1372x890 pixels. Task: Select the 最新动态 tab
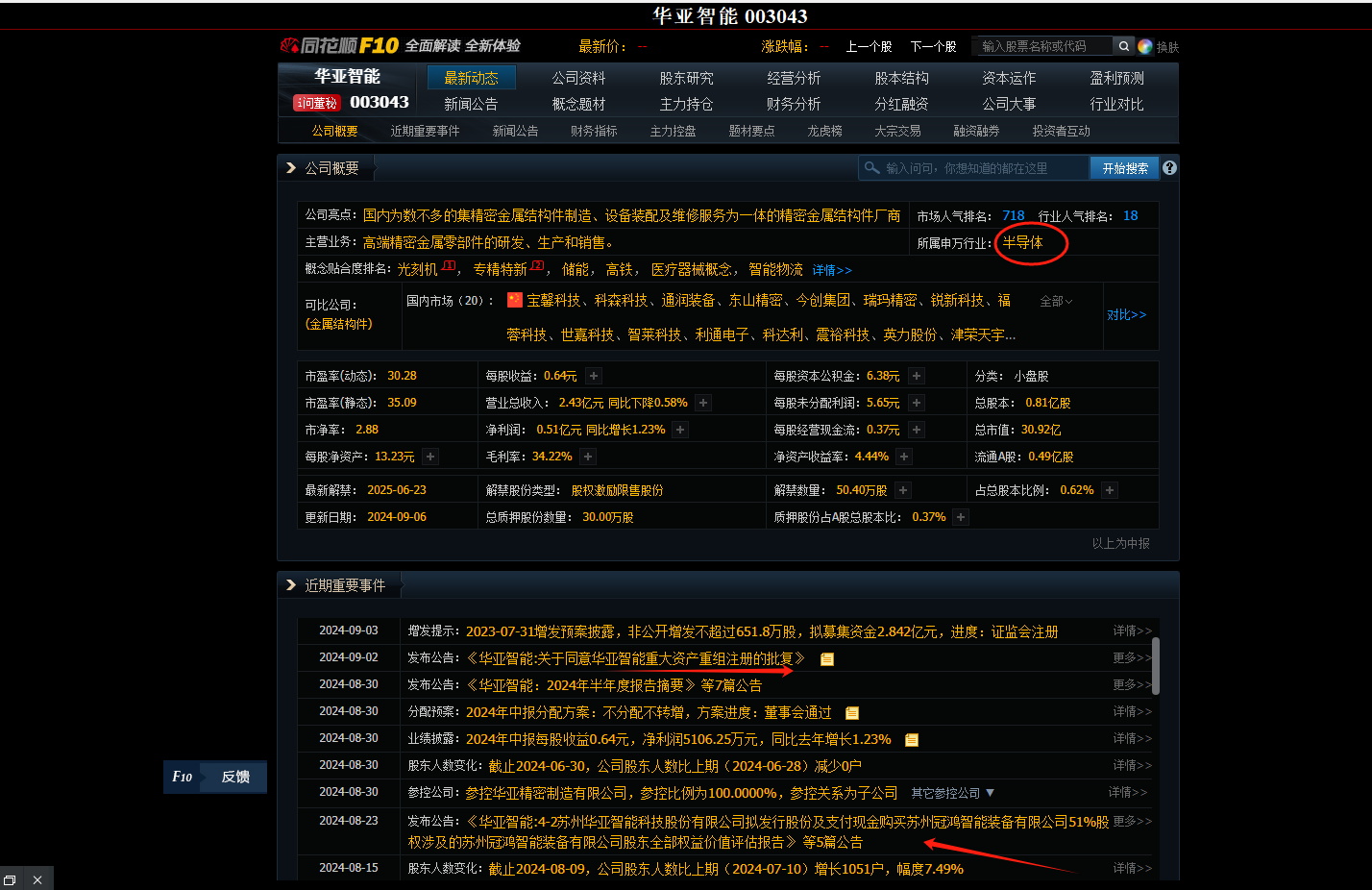(471, 78)
